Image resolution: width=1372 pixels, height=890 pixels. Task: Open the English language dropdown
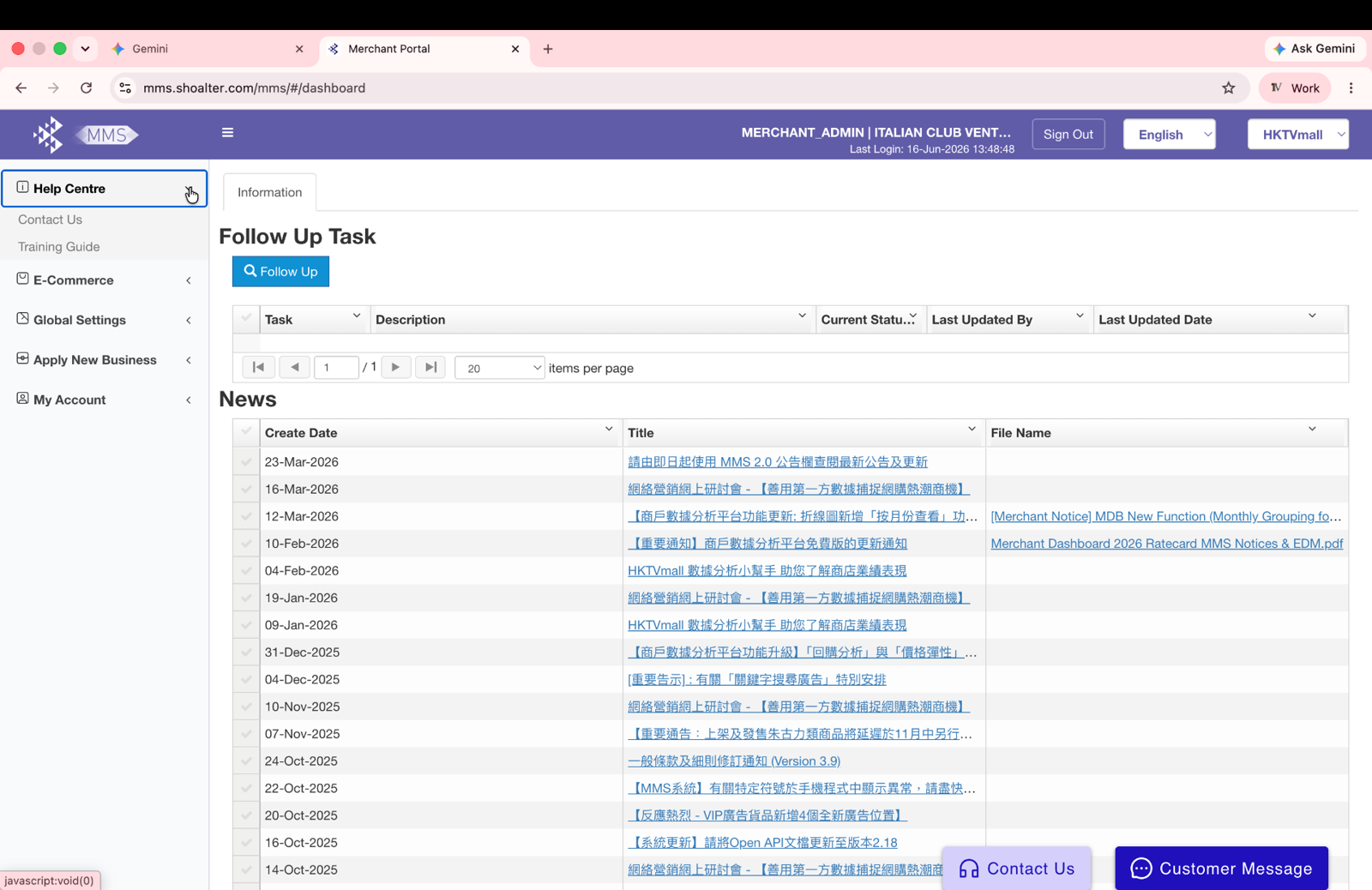point(1169,135)
